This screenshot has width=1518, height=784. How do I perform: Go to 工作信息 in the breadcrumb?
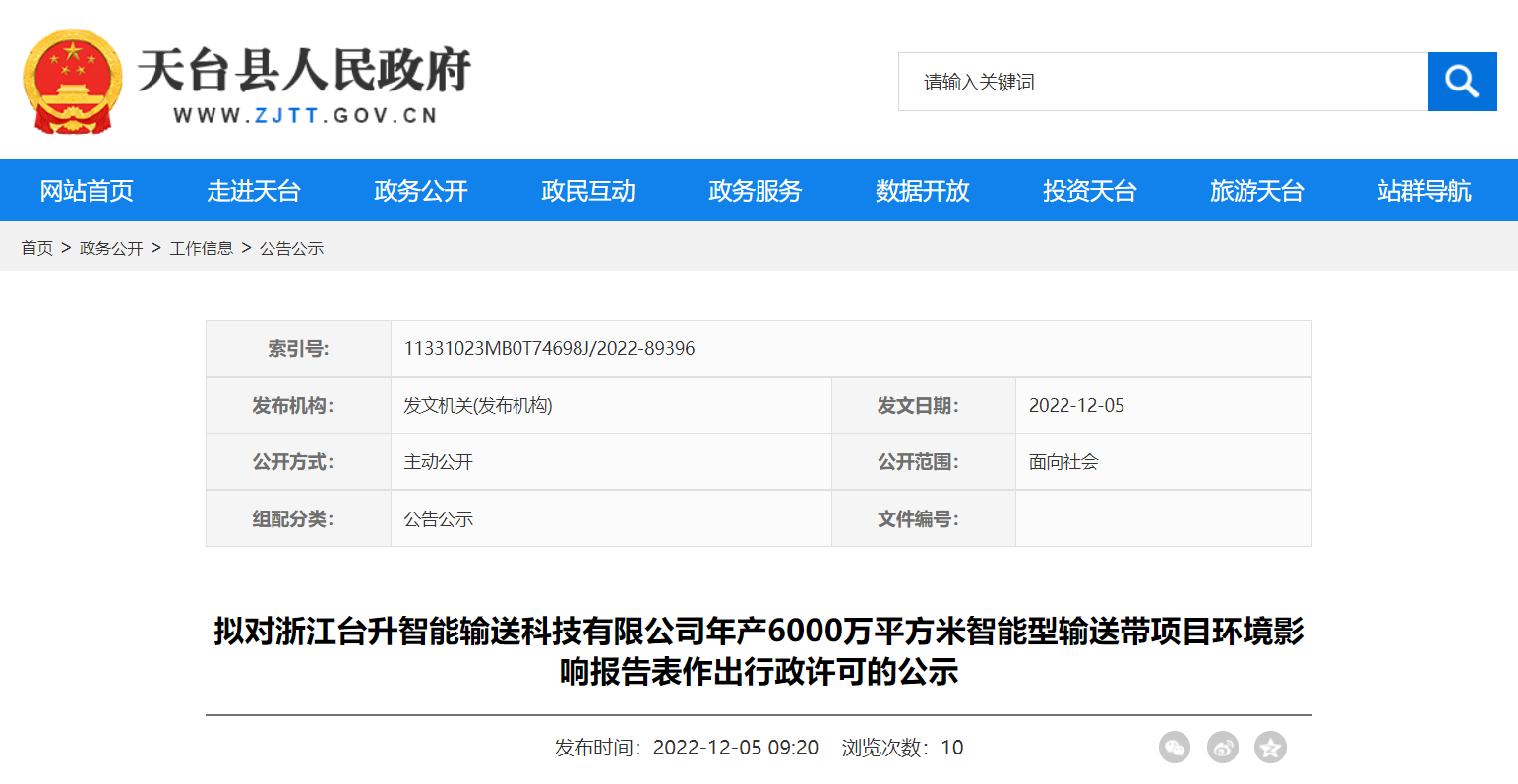click(x=202, y=248)
